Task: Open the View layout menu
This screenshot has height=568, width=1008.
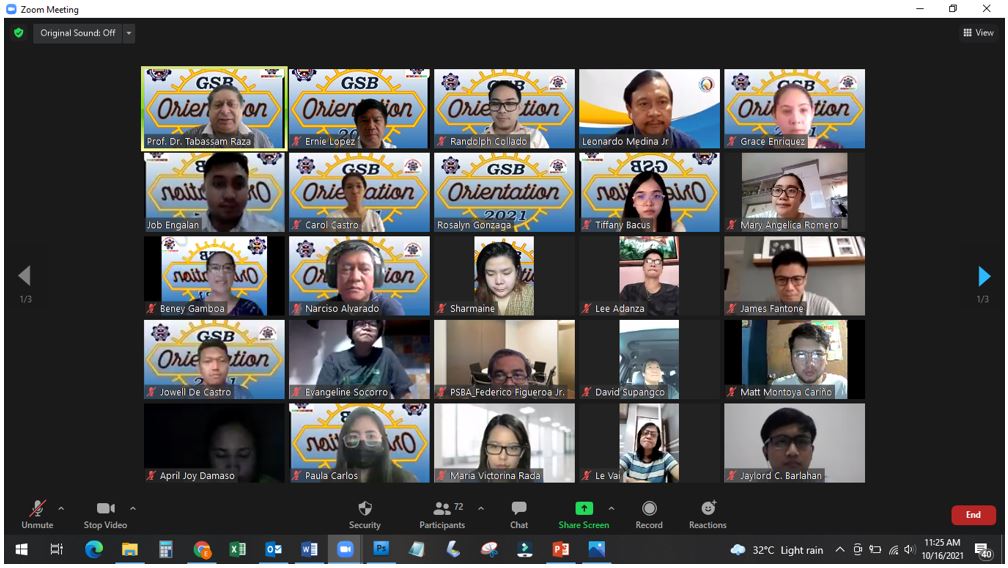Action: click(x=978, y=33)
